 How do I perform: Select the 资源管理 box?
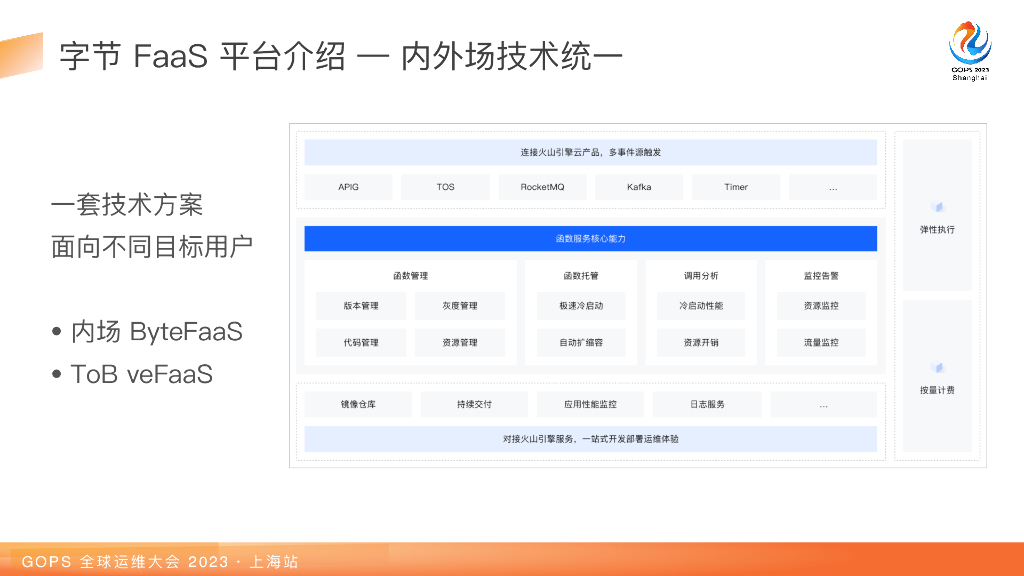tap(460, 342)
